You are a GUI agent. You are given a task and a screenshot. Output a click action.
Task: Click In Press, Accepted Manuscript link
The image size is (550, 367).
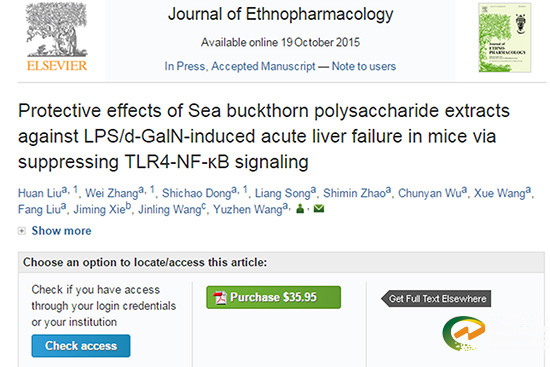(240, 66)
